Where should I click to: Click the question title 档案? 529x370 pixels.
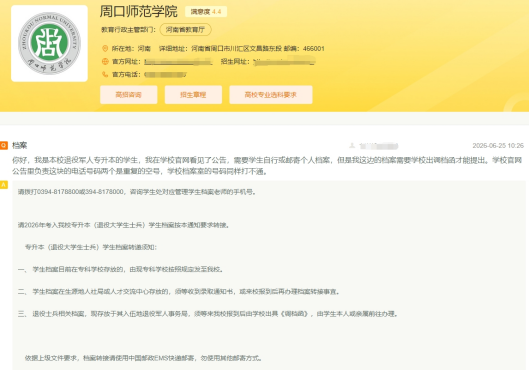point(20,145)
